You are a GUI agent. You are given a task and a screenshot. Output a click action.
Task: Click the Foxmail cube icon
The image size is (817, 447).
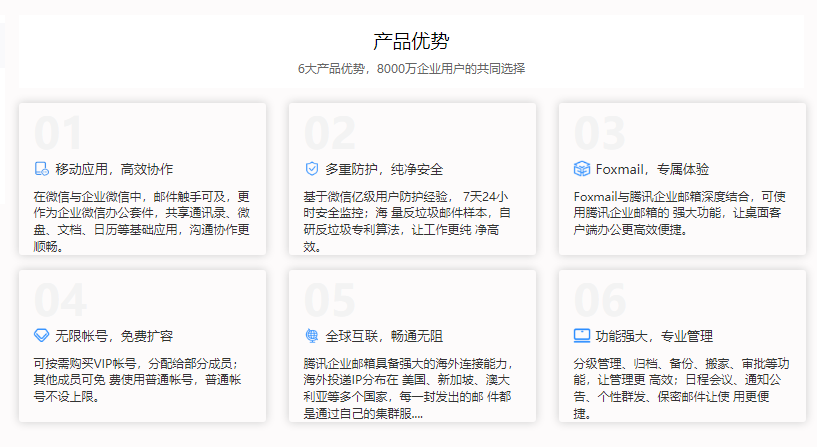[582, 169]
